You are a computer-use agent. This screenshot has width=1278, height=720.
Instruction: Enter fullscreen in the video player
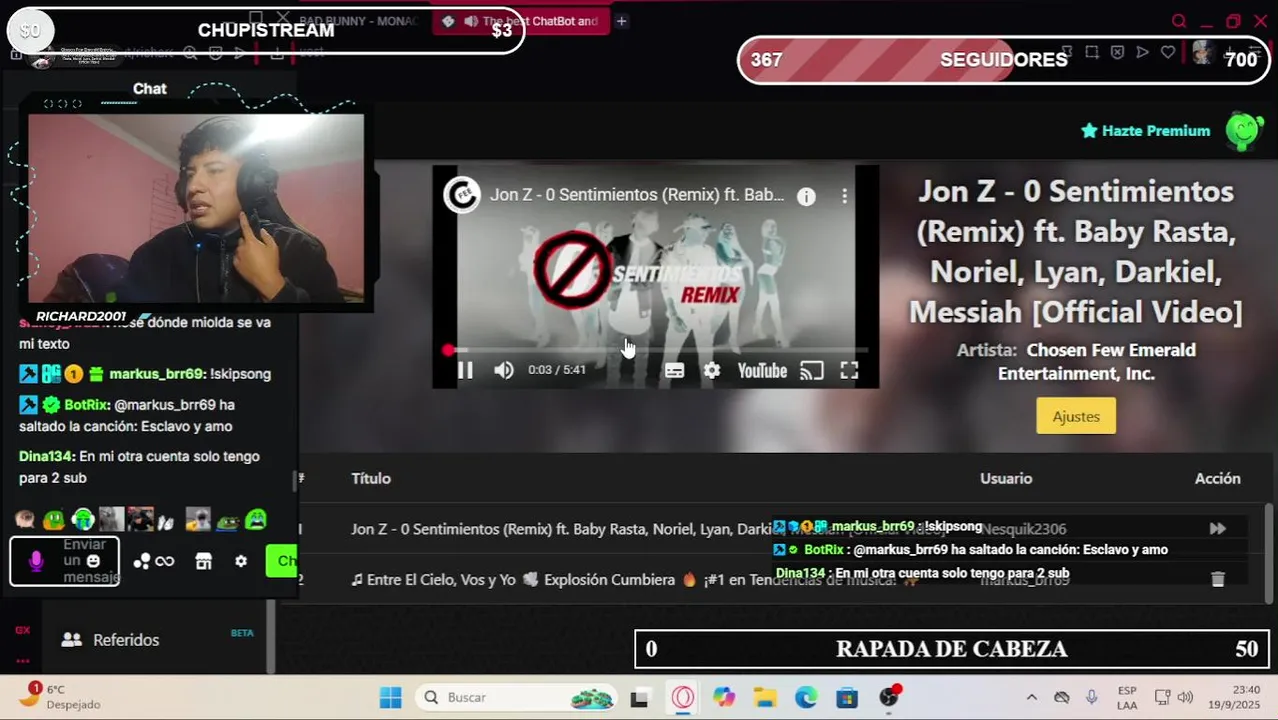(x=849, y=371)
